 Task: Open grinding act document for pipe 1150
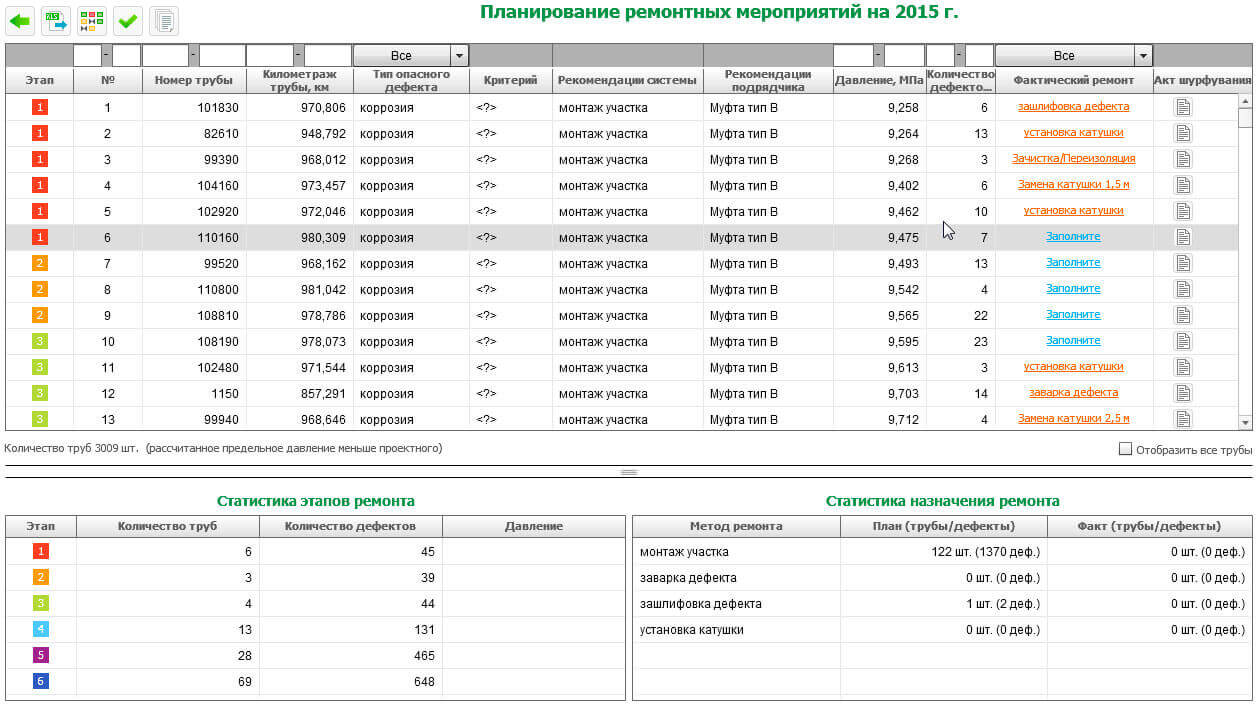click(1183, 393)
